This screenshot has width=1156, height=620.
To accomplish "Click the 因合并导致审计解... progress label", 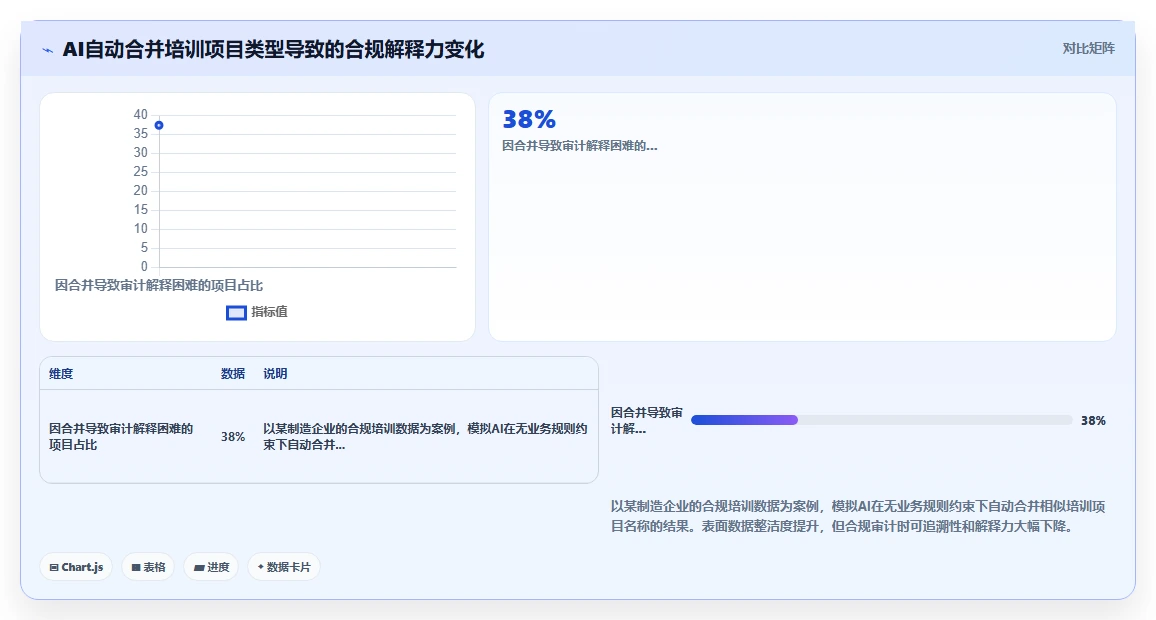I will click(647, 420).
